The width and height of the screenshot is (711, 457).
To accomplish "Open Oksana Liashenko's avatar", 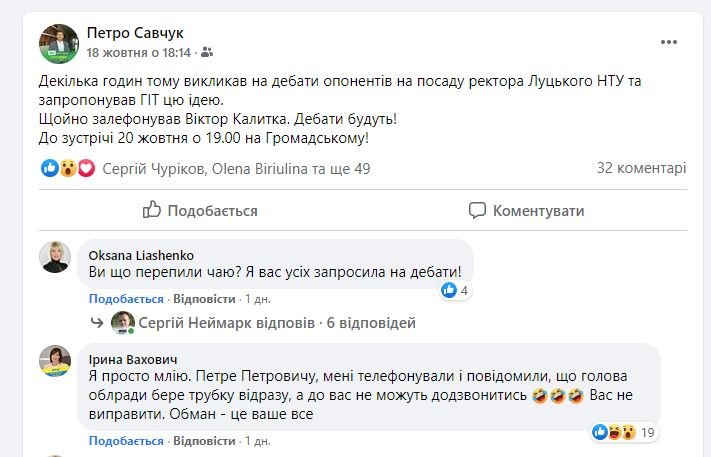I will (x=55, y=257).
